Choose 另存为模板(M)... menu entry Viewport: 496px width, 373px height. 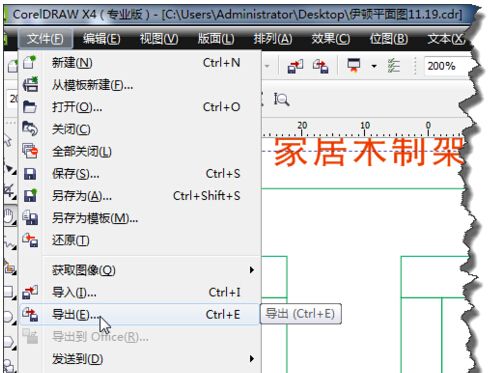click(x=140, y=218)
